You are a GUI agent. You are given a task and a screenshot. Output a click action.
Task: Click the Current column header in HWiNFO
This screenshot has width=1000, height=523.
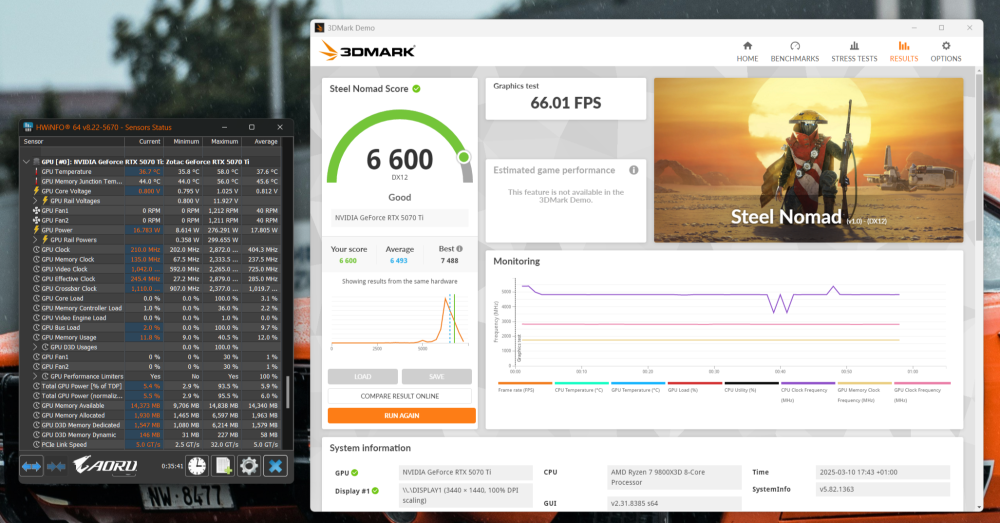143,142
